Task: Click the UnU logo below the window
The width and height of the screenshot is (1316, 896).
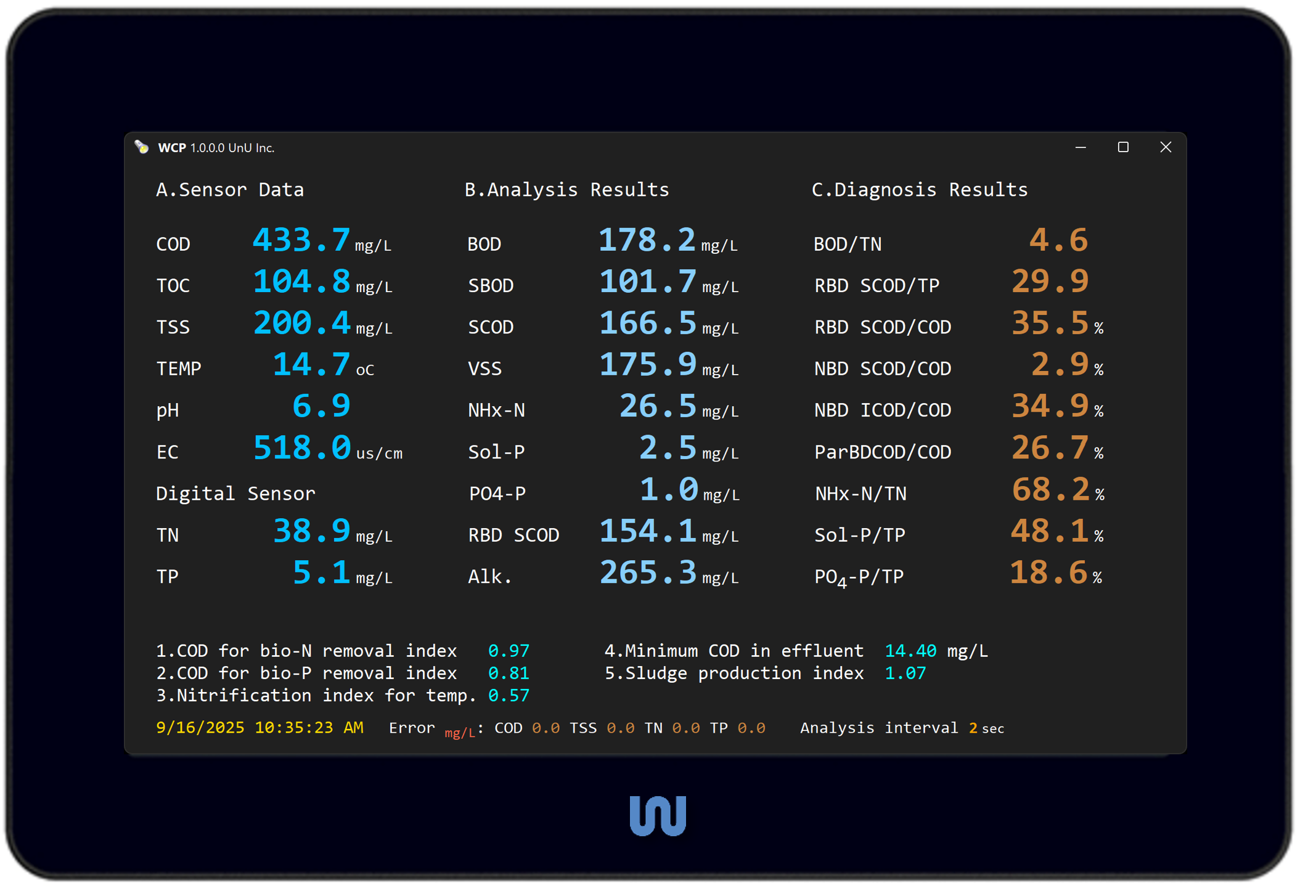Action: (657, 815)
